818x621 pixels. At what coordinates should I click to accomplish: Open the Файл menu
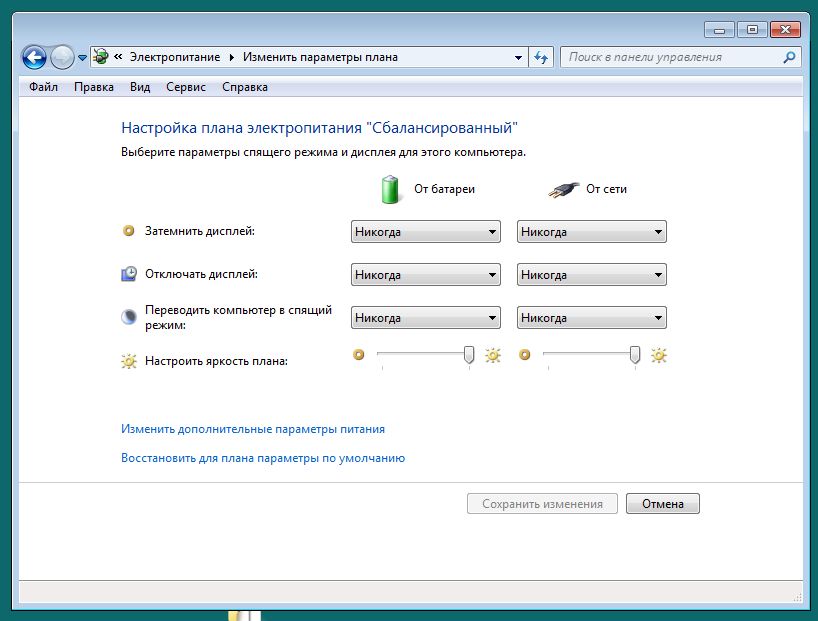coord(43,87)
